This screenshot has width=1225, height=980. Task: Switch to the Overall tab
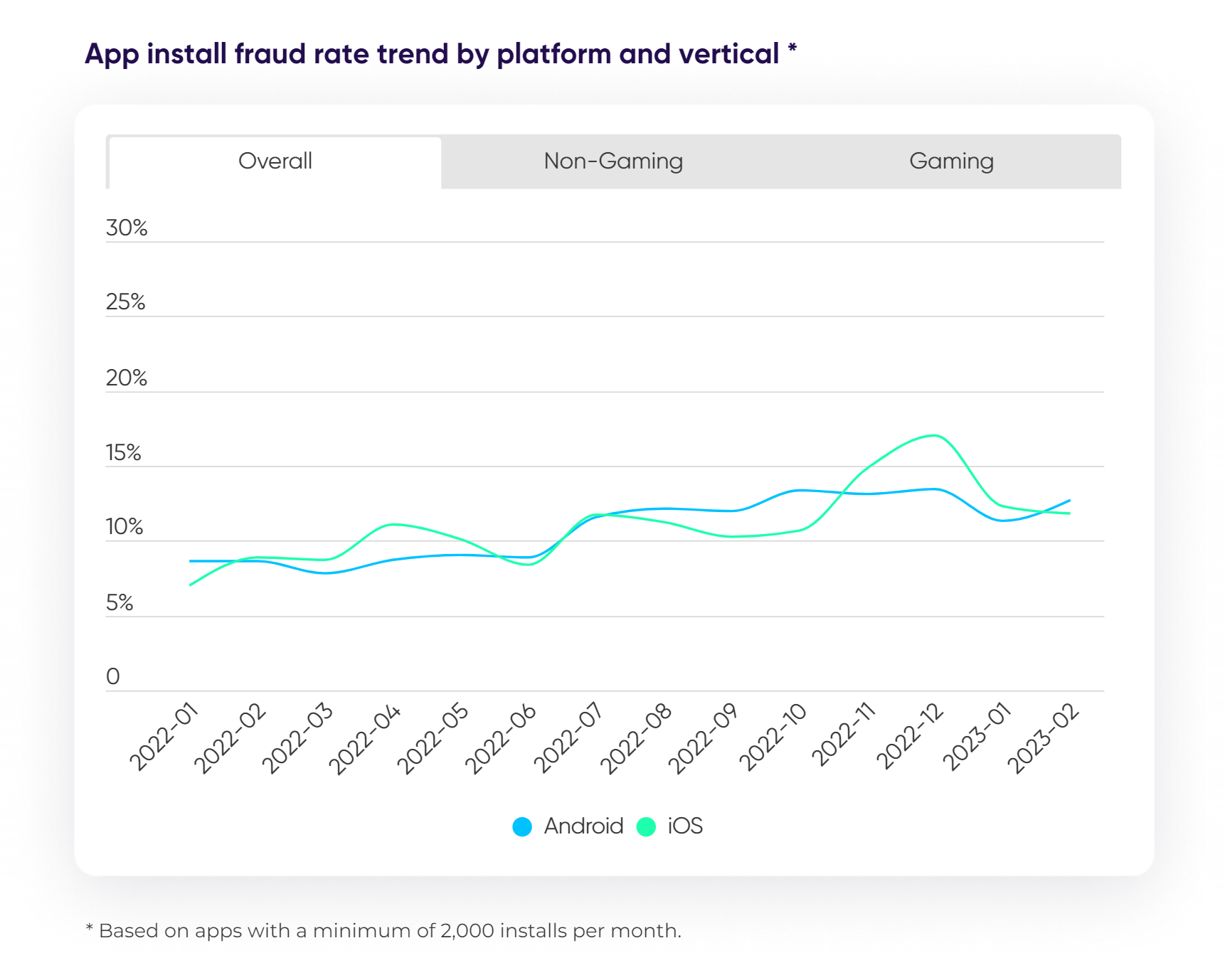[275, 161]
